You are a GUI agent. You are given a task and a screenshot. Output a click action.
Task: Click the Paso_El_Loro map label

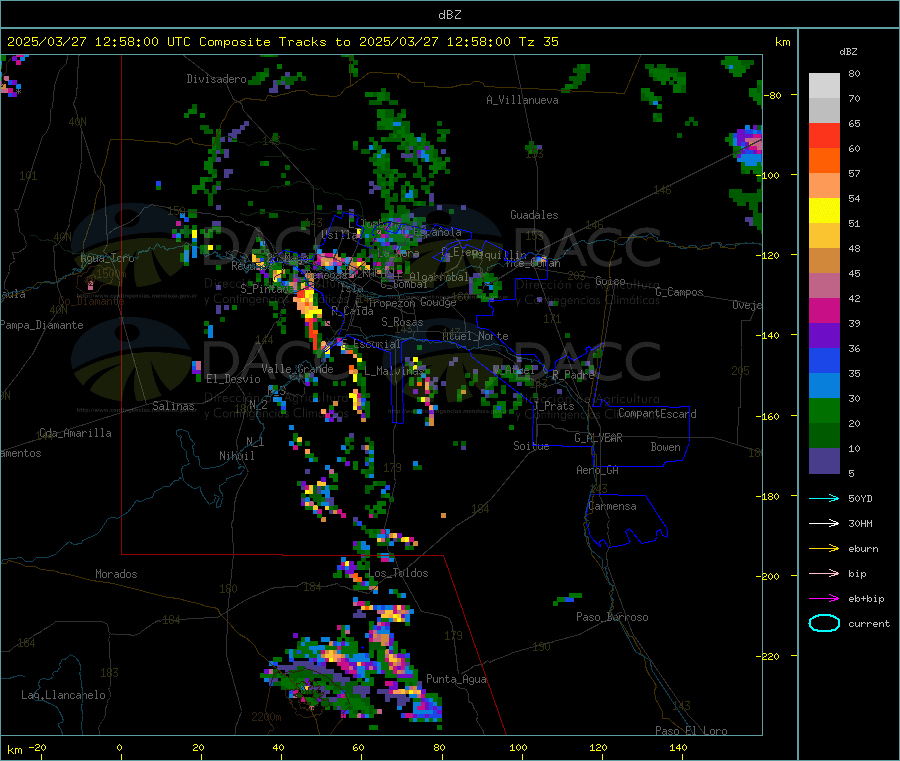pyautogui.click(x=691, y=731)
